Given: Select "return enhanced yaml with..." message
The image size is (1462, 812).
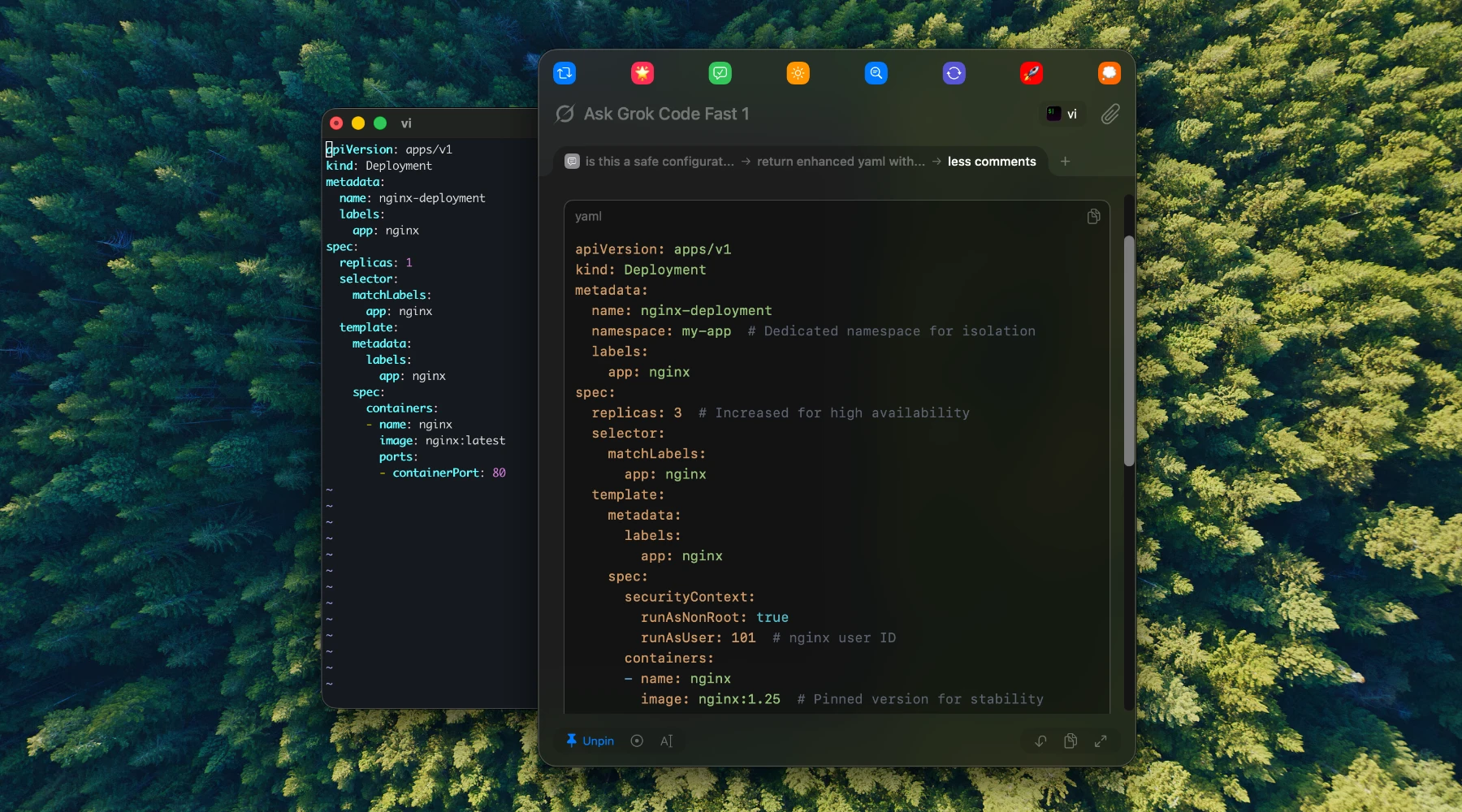Looking at the screenshot, I should 841,162.
